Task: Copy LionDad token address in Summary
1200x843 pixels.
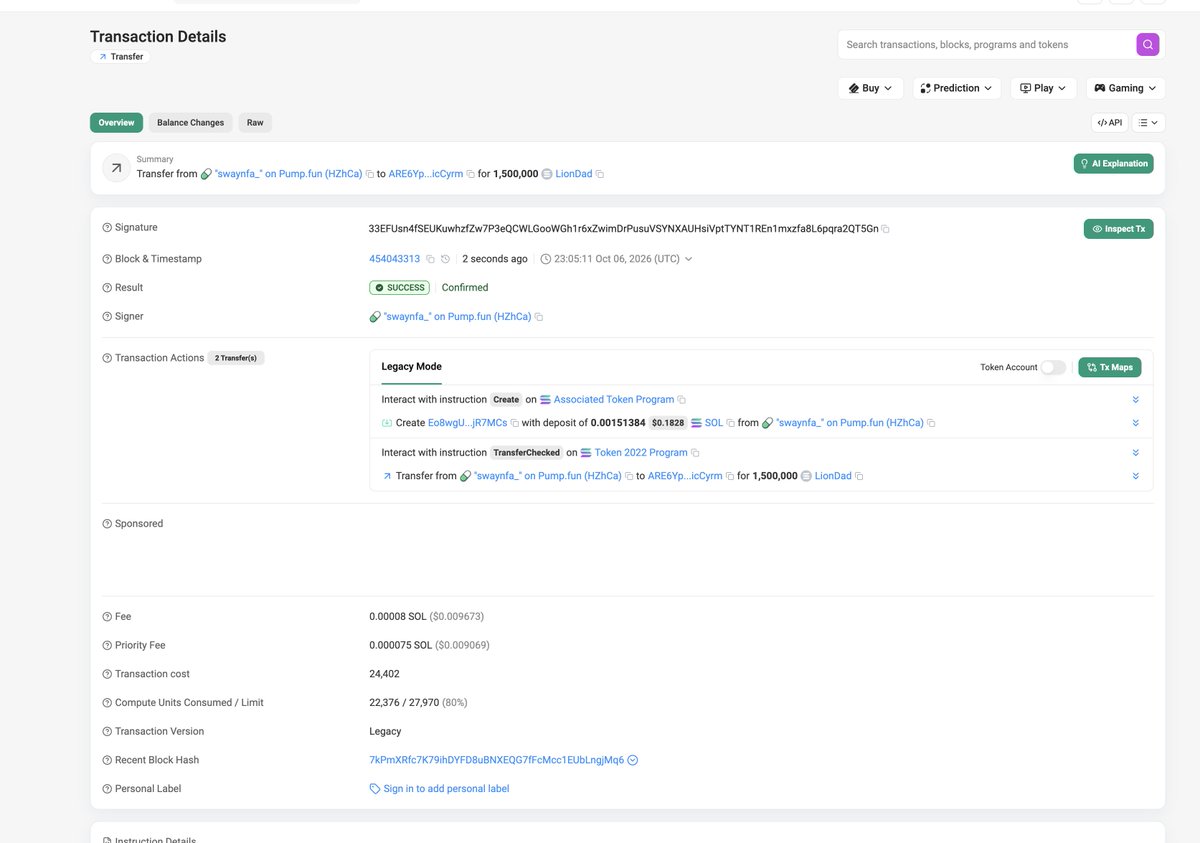Action: (x=600, y=174)
